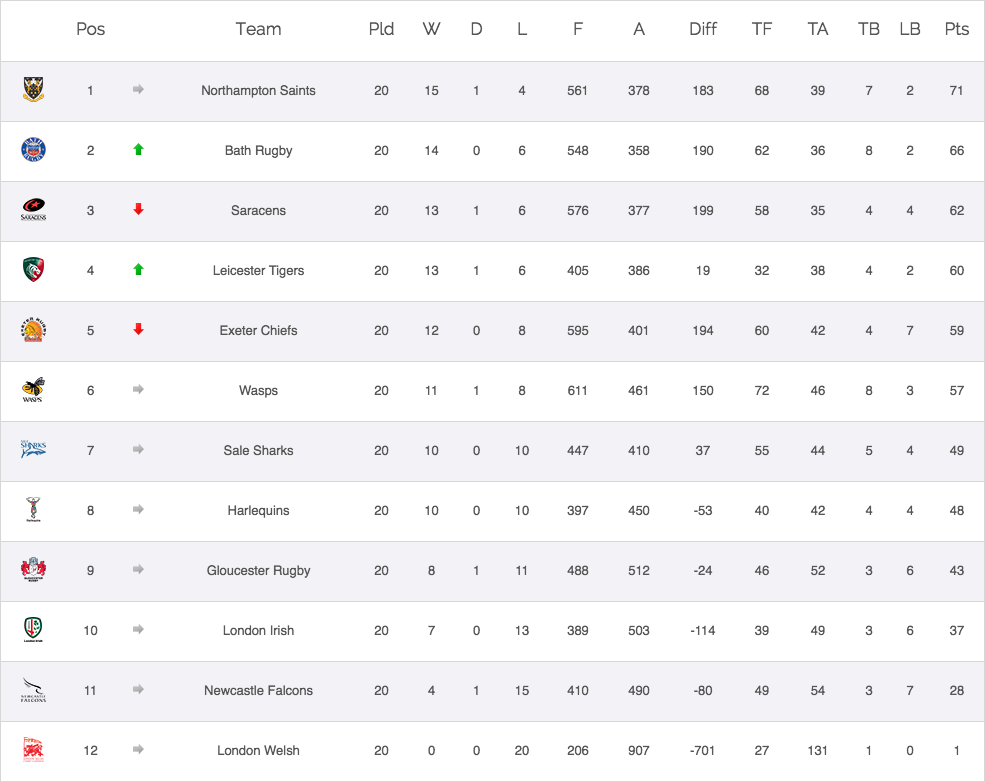Click the Team column header
Screen dimensions: 985x782
pos(258,29)
